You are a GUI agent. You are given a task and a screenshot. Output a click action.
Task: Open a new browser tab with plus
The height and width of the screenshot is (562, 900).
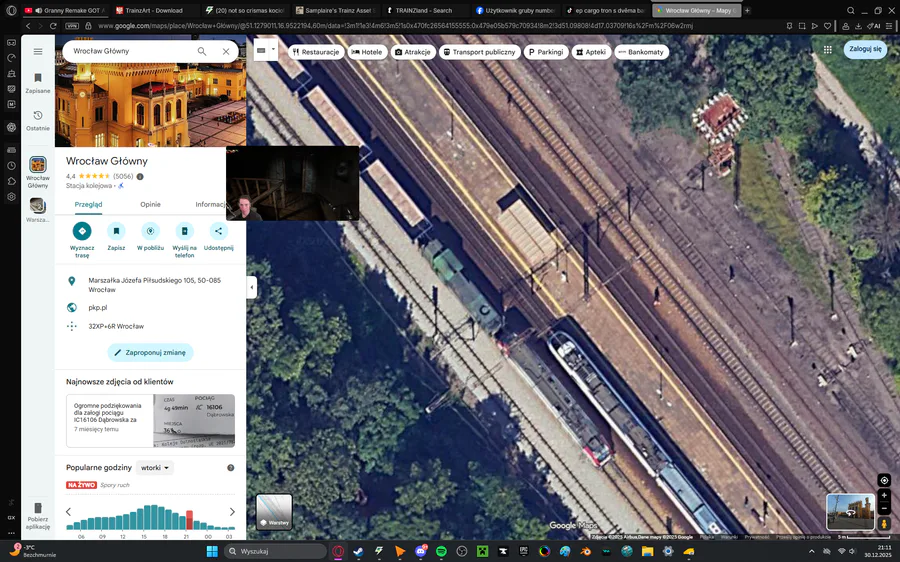click(x=747, y=10)
